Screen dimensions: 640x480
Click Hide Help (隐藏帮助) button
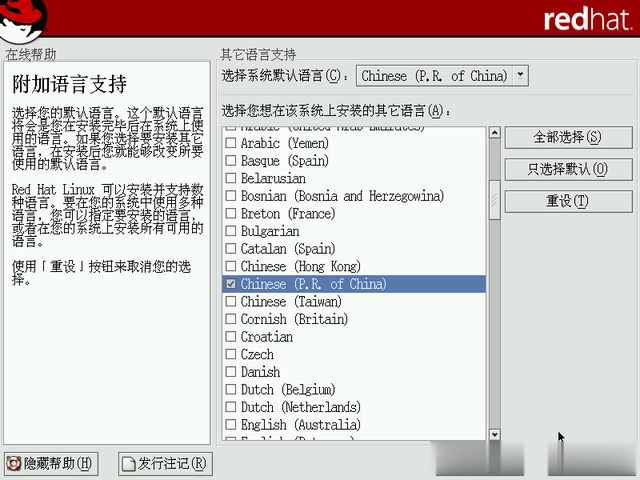pyautogui.click(x=51, y=464)
